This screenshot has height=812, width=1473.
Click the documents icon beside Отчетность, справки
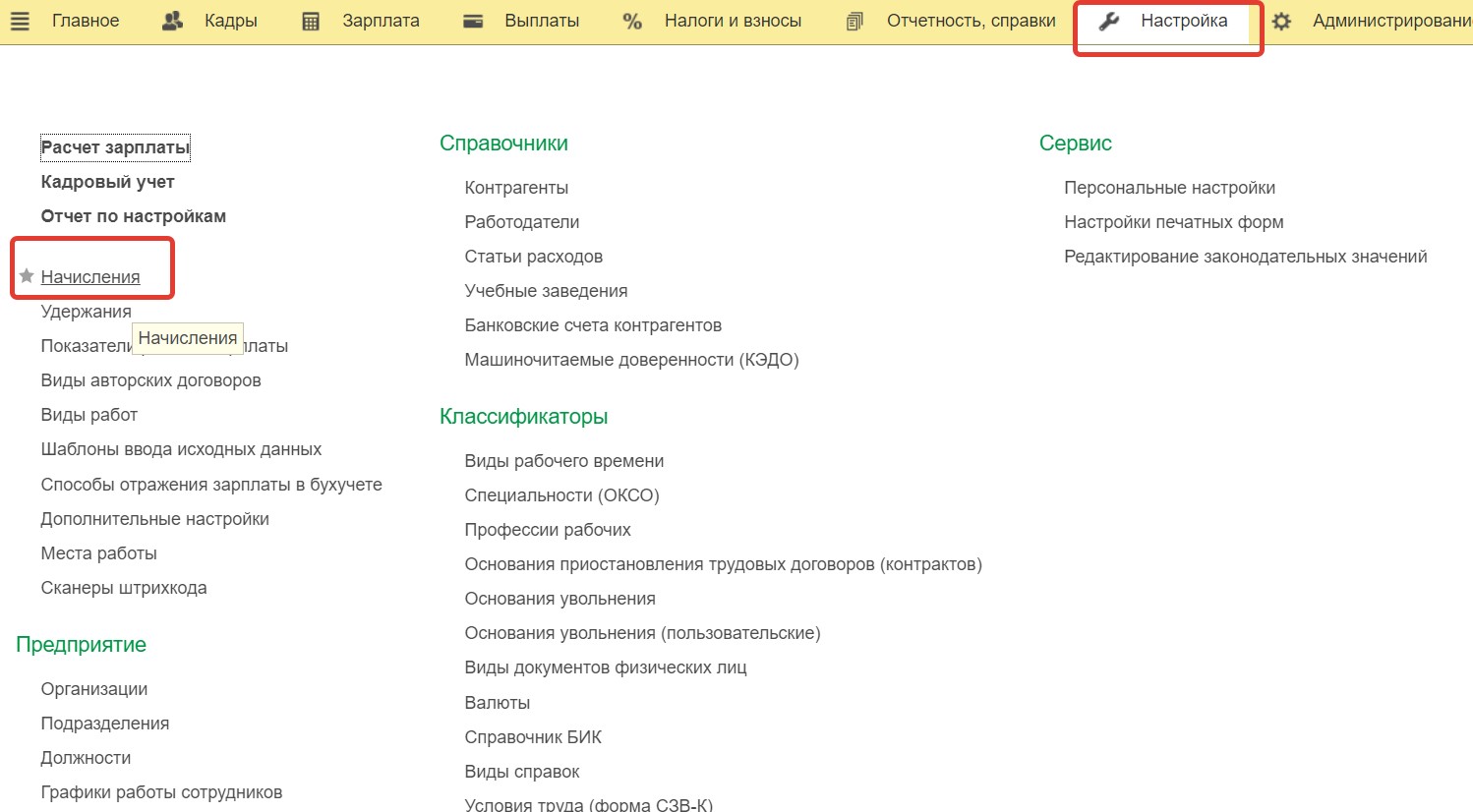click(854, 21)
